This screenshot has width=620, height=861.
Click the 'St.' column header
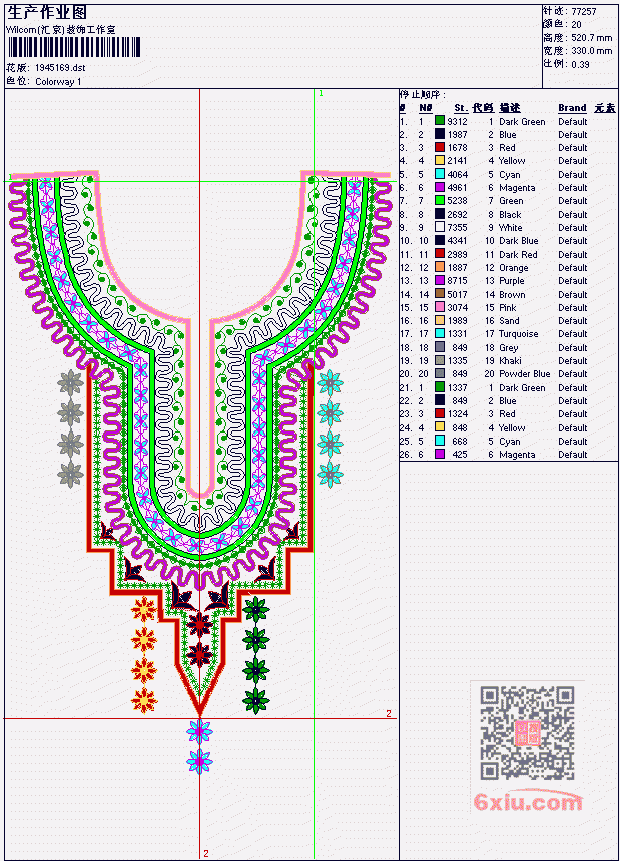tap(461, 108)
